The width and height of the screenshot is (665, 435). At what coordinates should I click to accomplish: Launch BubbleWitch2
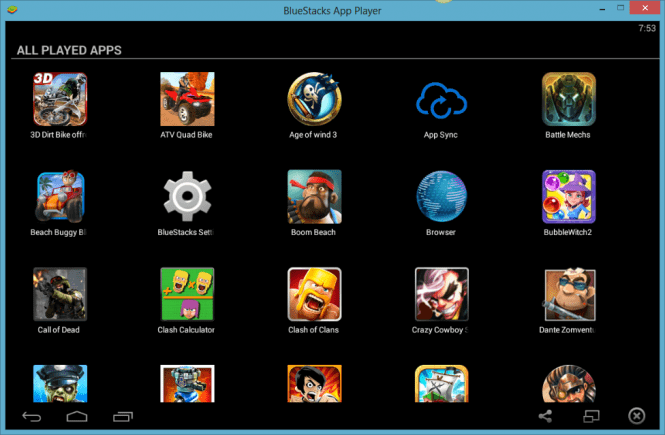coord(569,197)
